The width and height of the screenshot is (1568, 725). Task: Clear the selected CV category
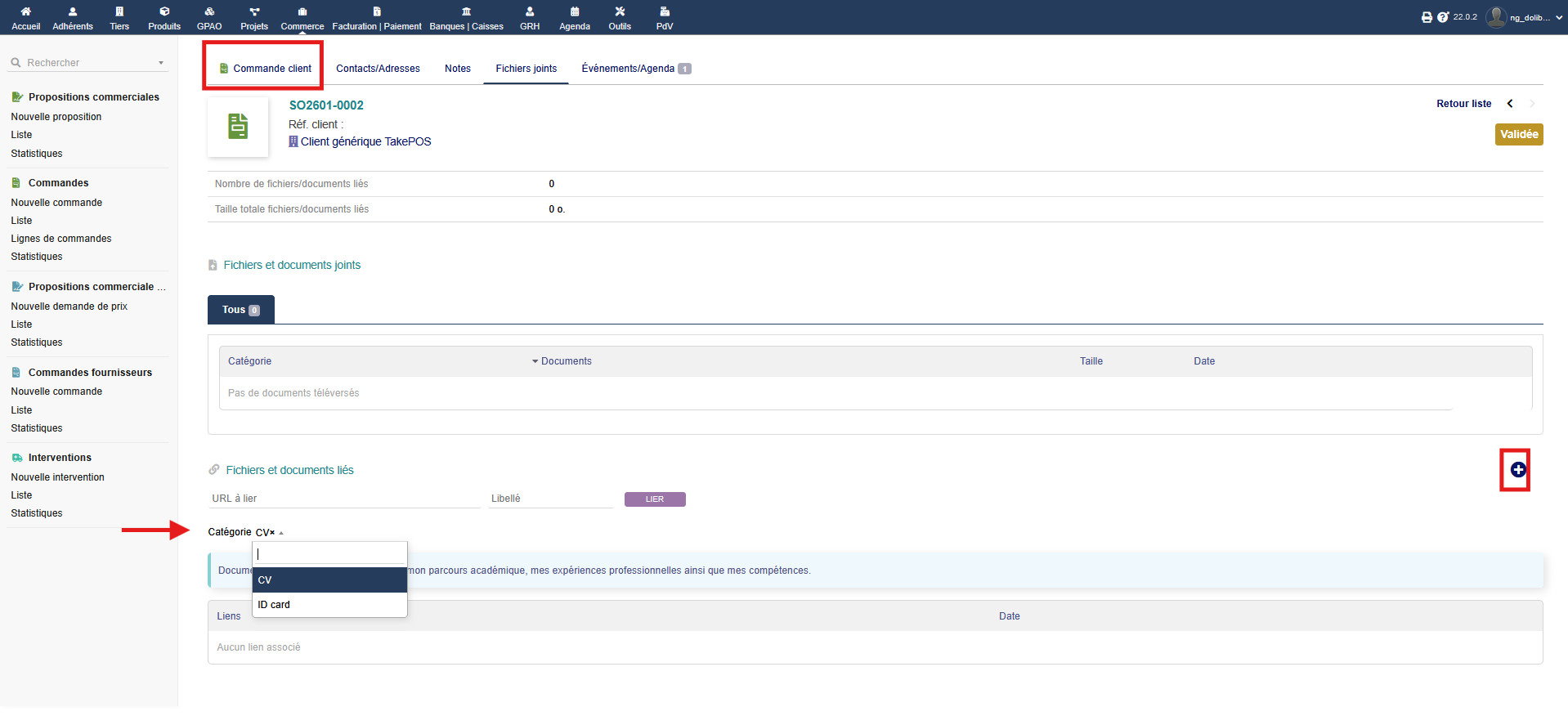pyautogui.click(x=272, y=533)
